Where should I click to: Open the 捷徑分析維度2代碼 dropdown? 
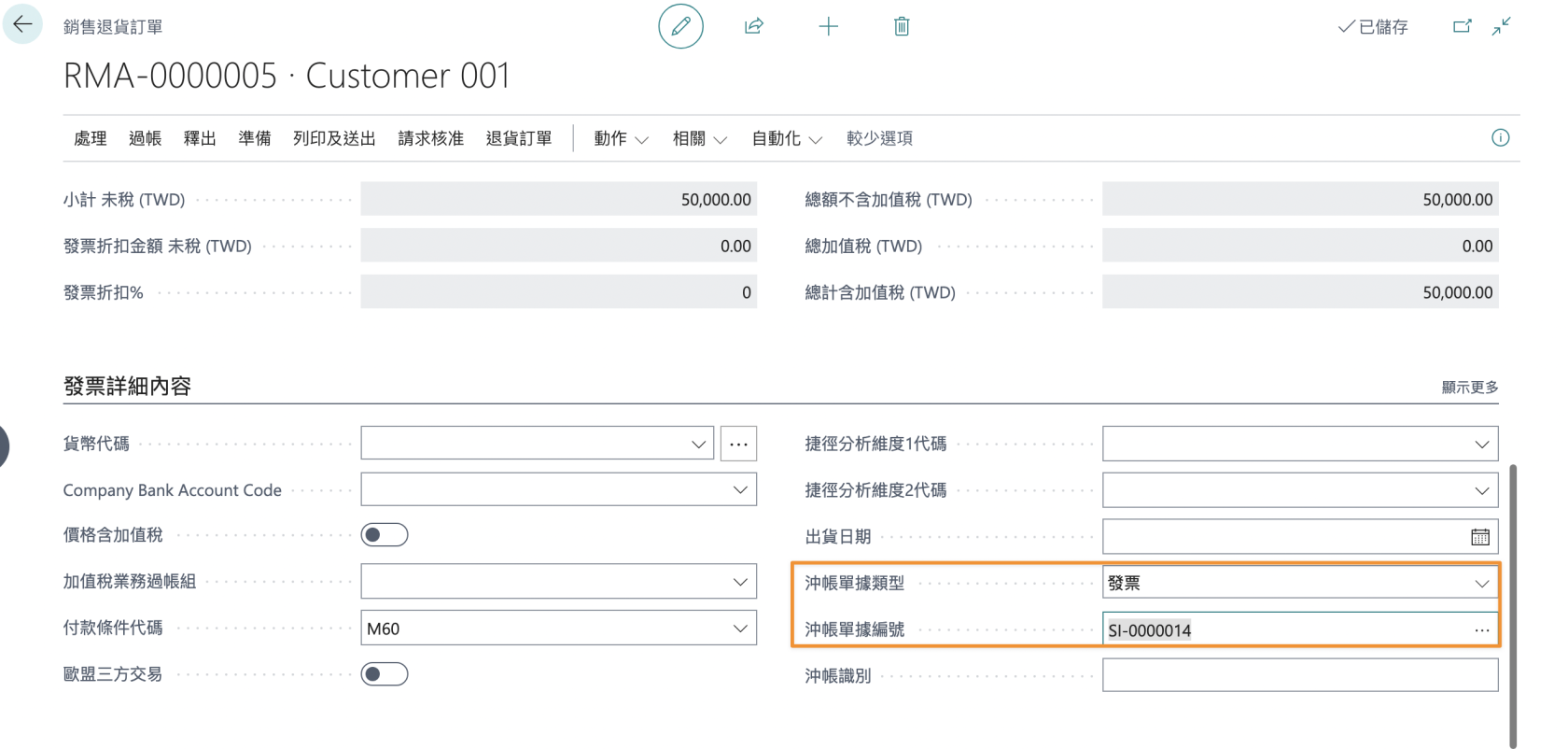[1482, 490]
